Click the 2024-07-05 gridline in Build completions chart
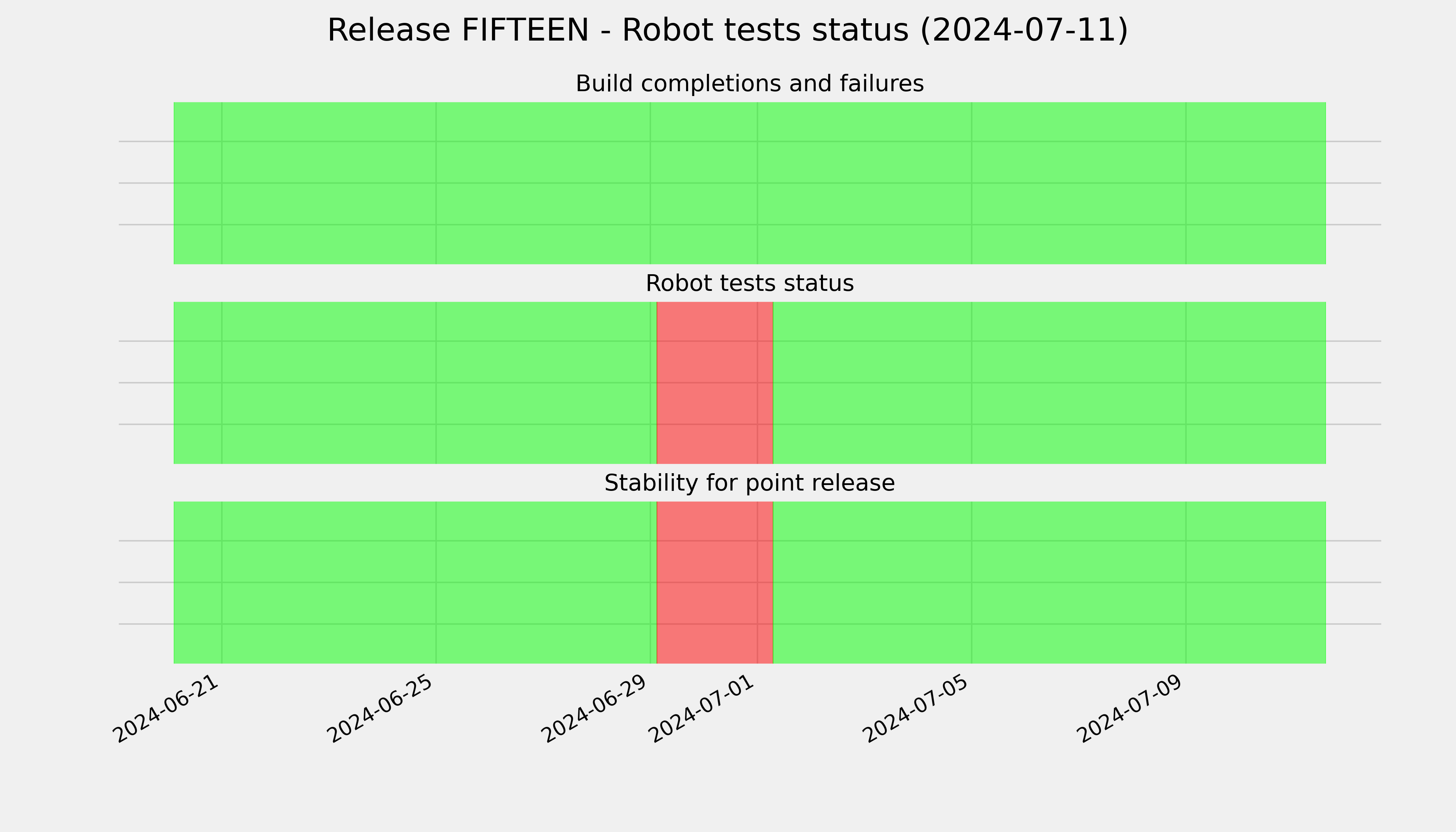1456x832 pixels. (x=971, y=183)
